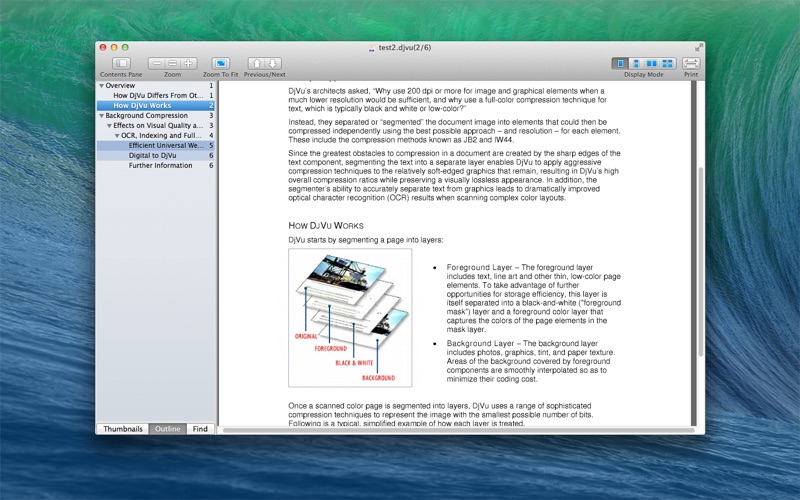The image size is (800, 500).
Task: Select two-page display mode
Action: [652, 63]
